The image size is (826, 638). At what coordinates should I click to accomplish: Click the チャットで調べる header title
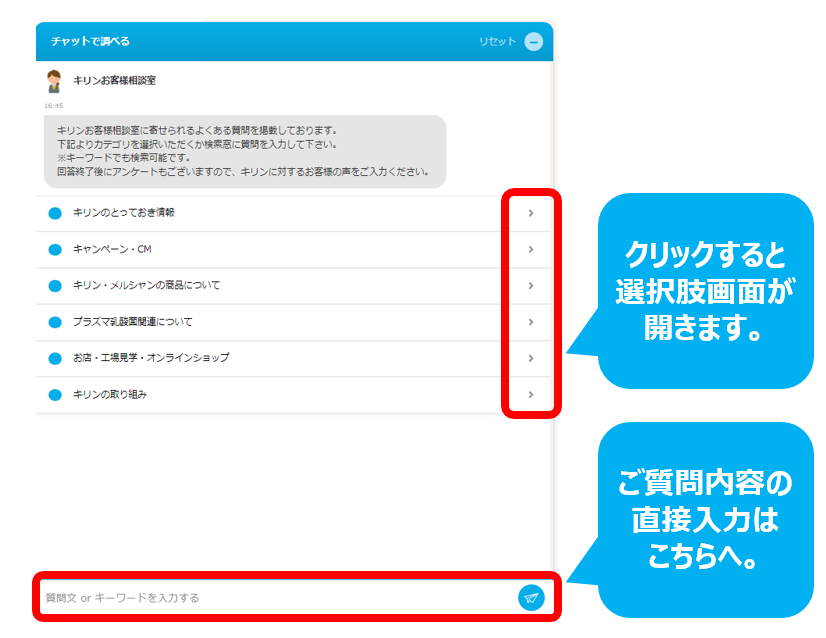pos(91,42)
